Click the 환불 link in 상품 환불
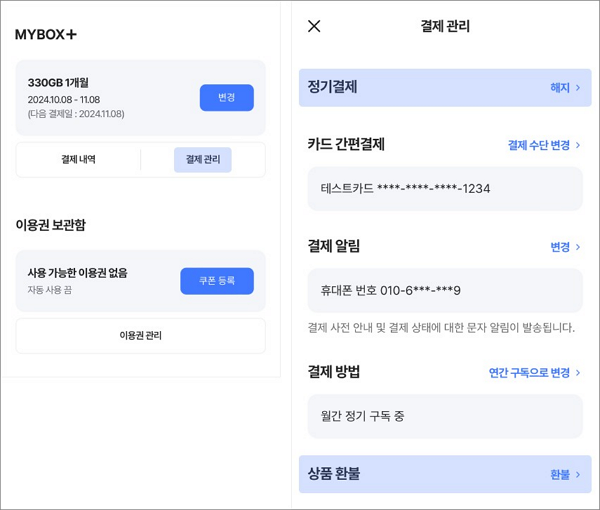The image size is (600, 510). [560, 474]
